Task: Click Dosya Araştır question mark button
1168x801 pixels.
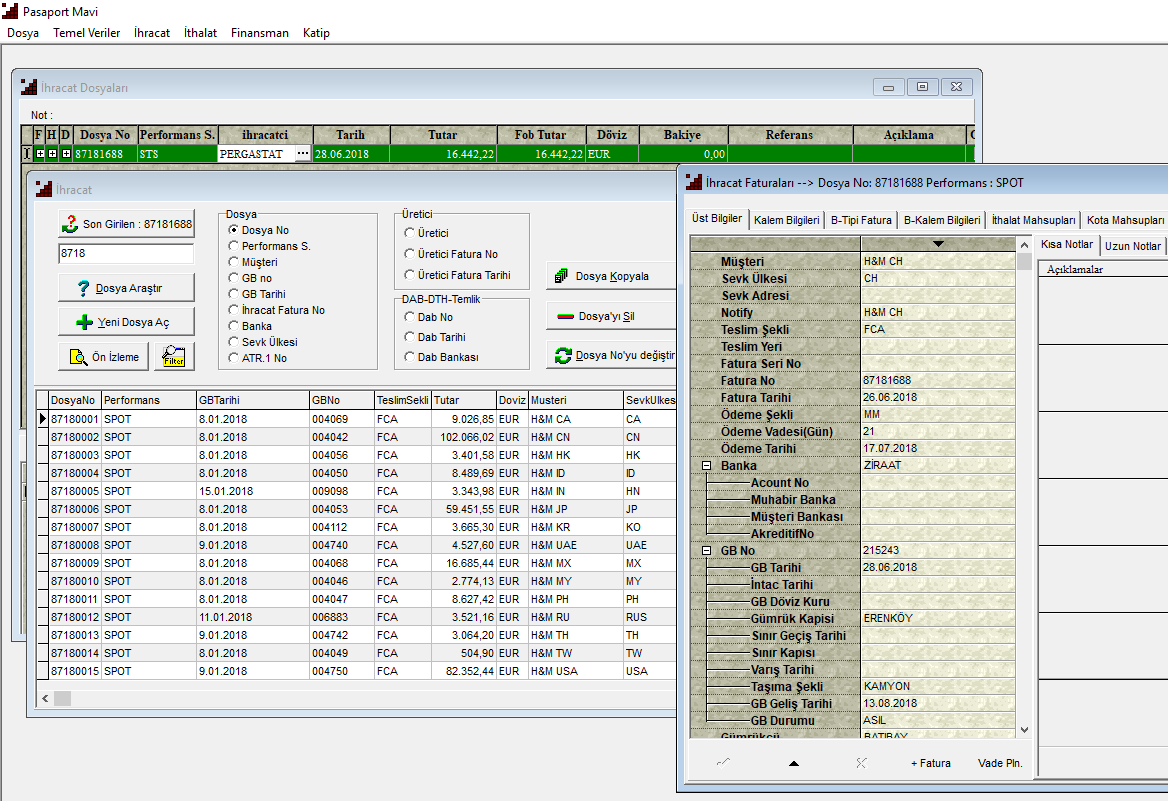Action: pyautogui.click(x=126, y=289)
